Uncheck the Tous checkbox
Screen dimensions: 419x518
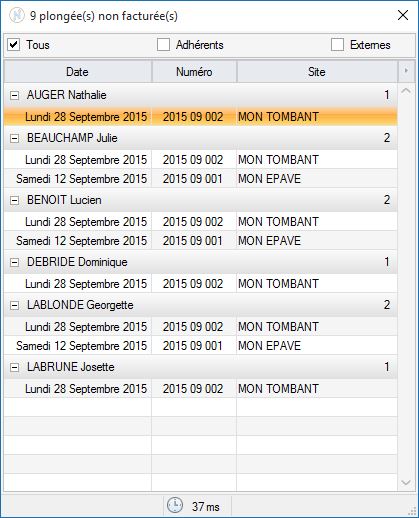[14, 45]
